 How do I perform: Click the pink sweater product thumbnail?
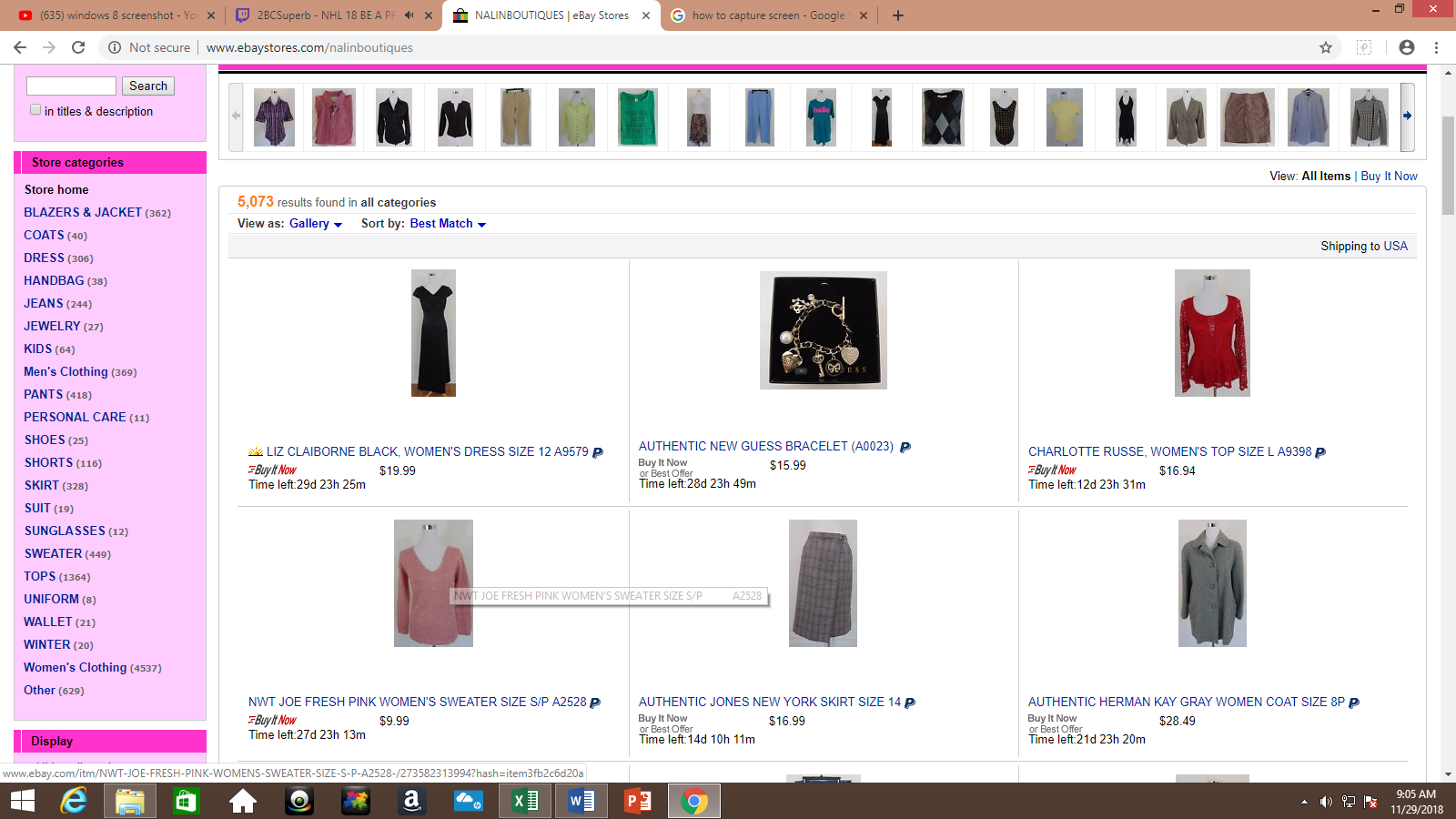433,583
